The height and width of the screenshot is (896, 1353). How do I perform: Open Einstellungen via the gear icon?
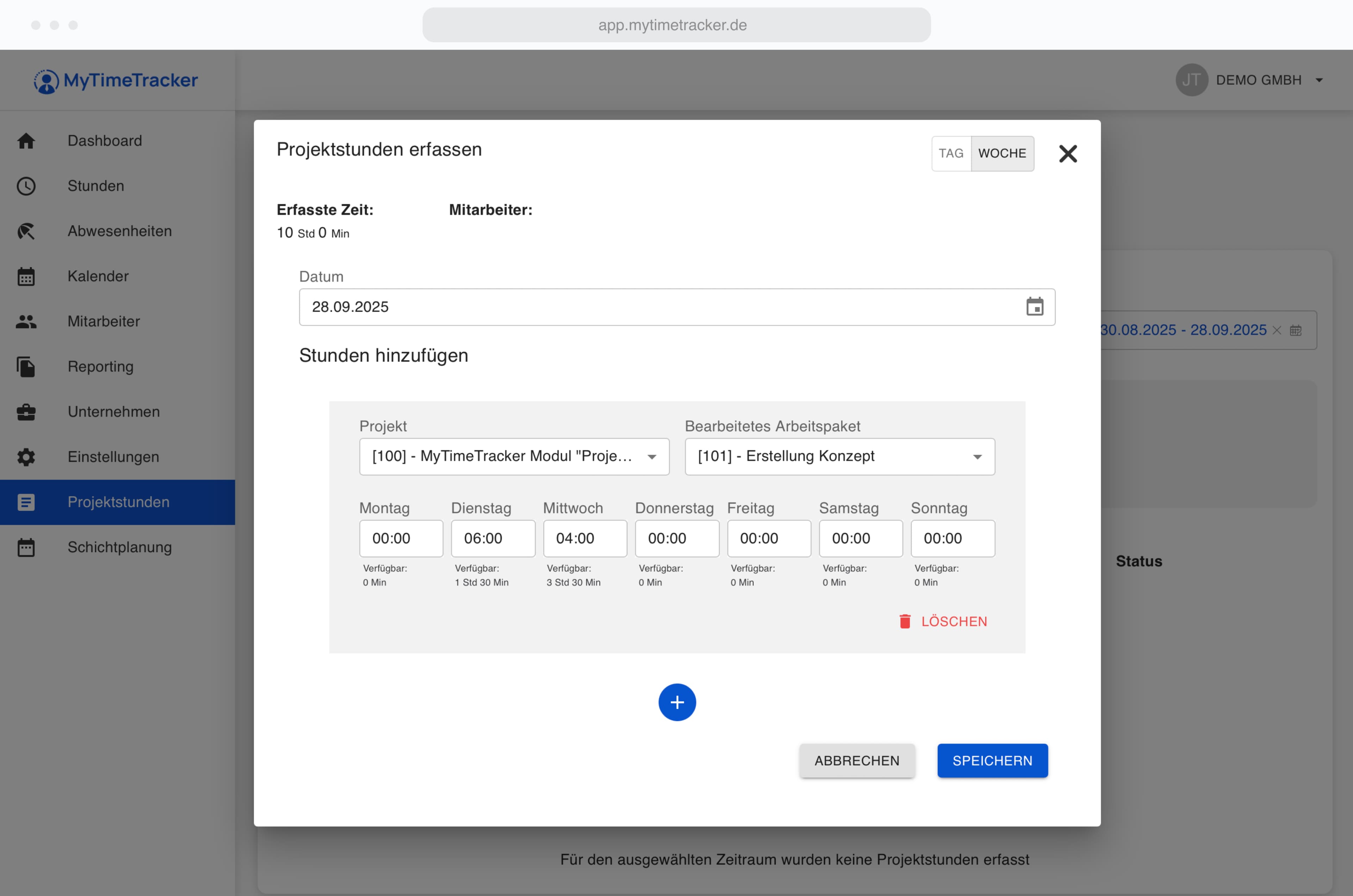click(x=26, y=456)
